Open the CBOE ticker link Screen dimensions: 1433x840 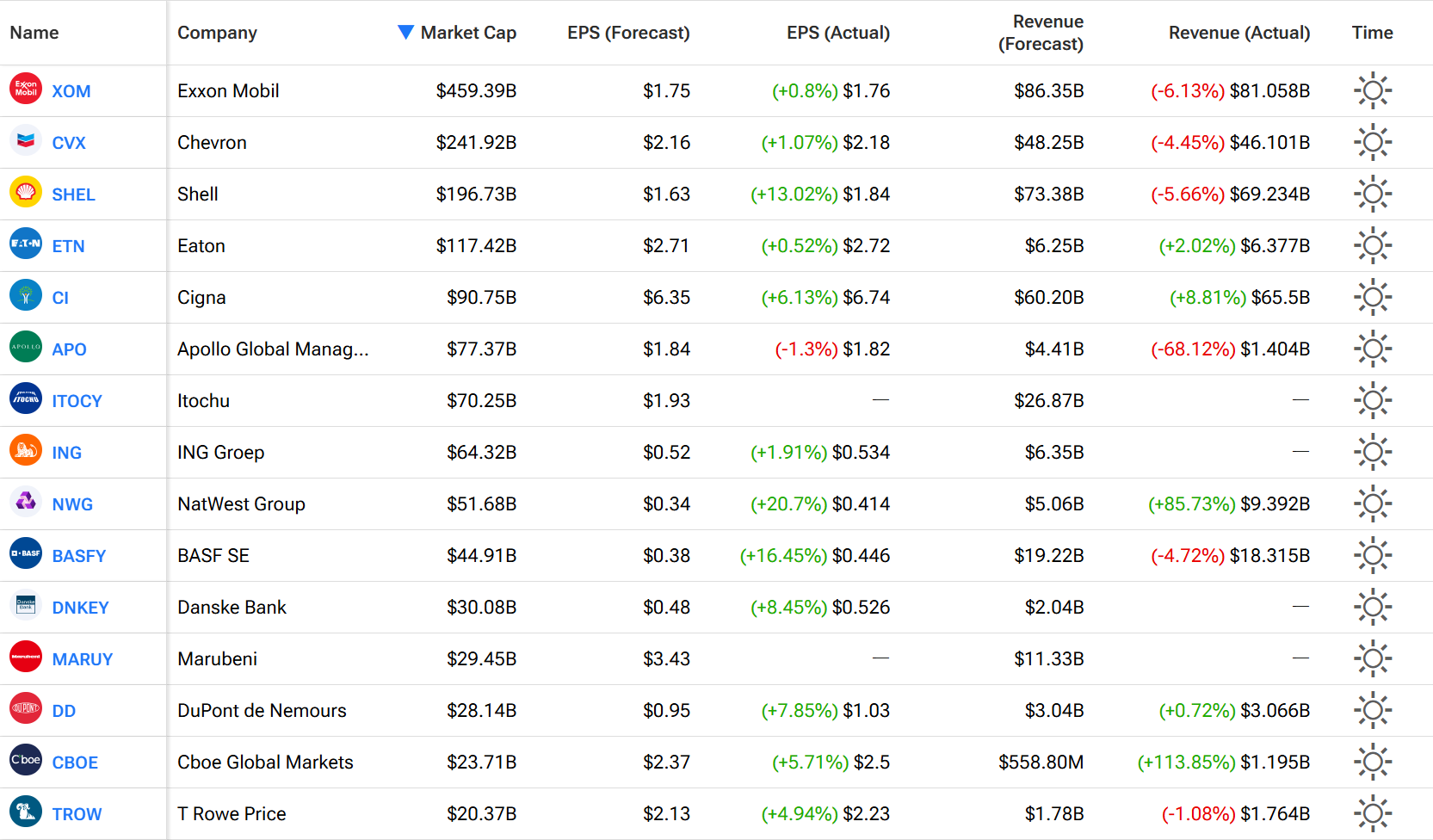(x=75, y=763)
